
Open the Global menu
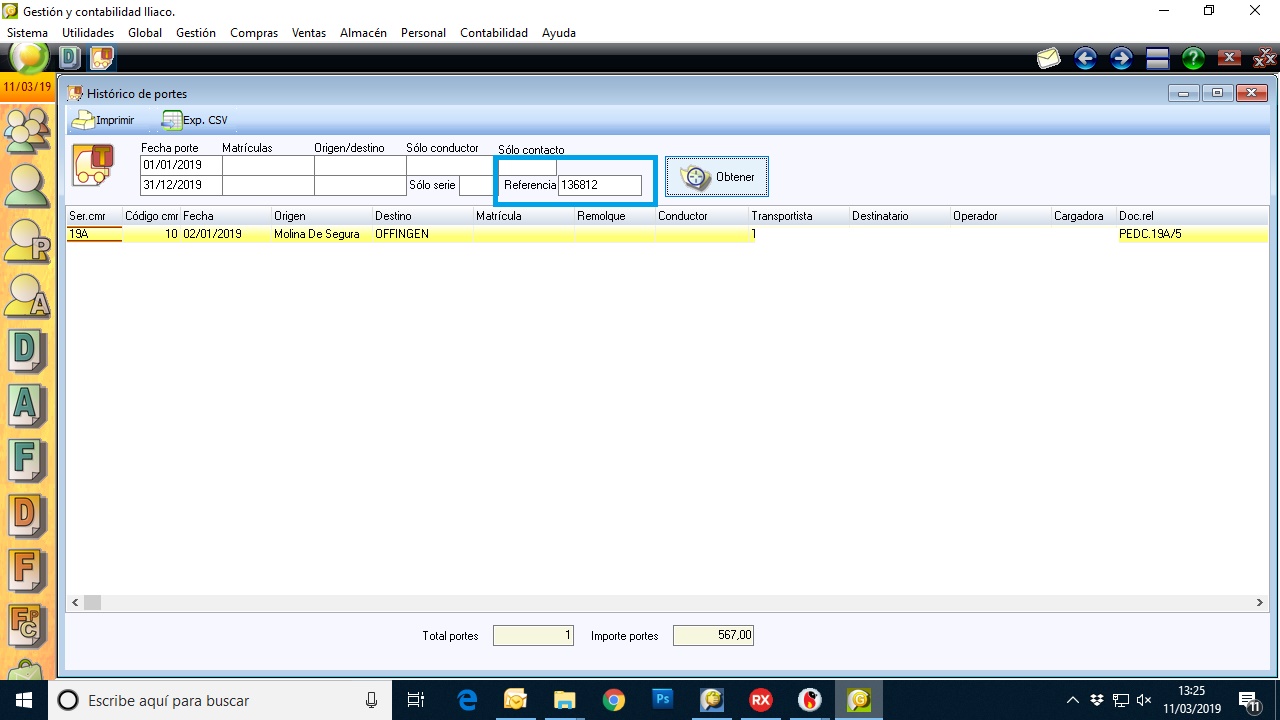(x=145, y=33)
